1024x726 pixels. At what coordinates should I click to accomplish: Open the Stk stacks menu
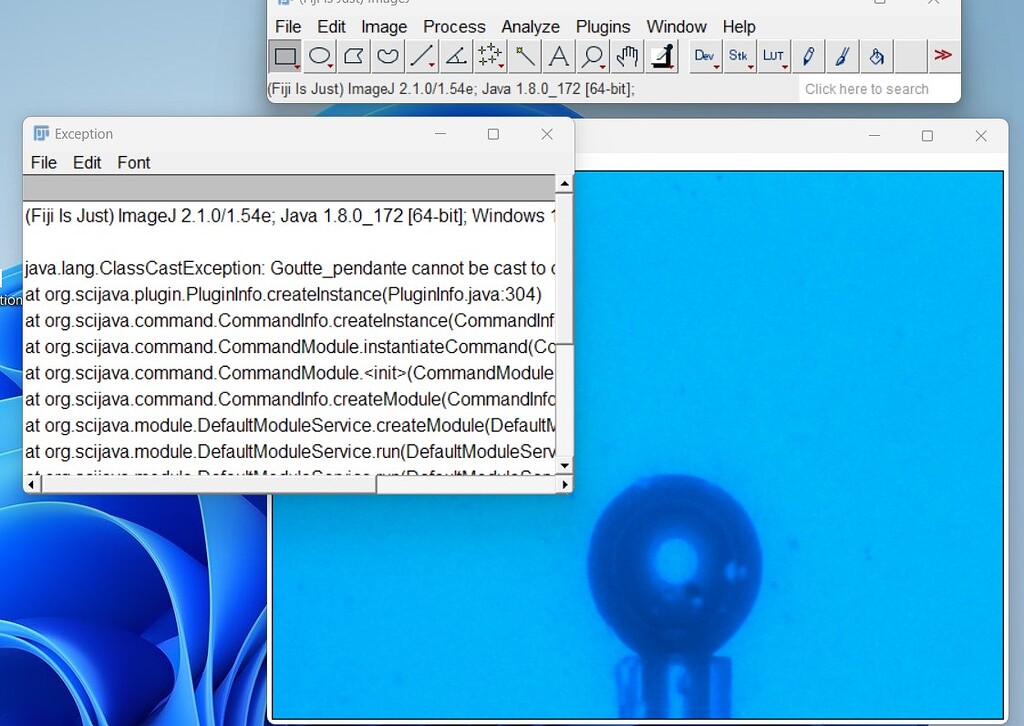point(738,56)
